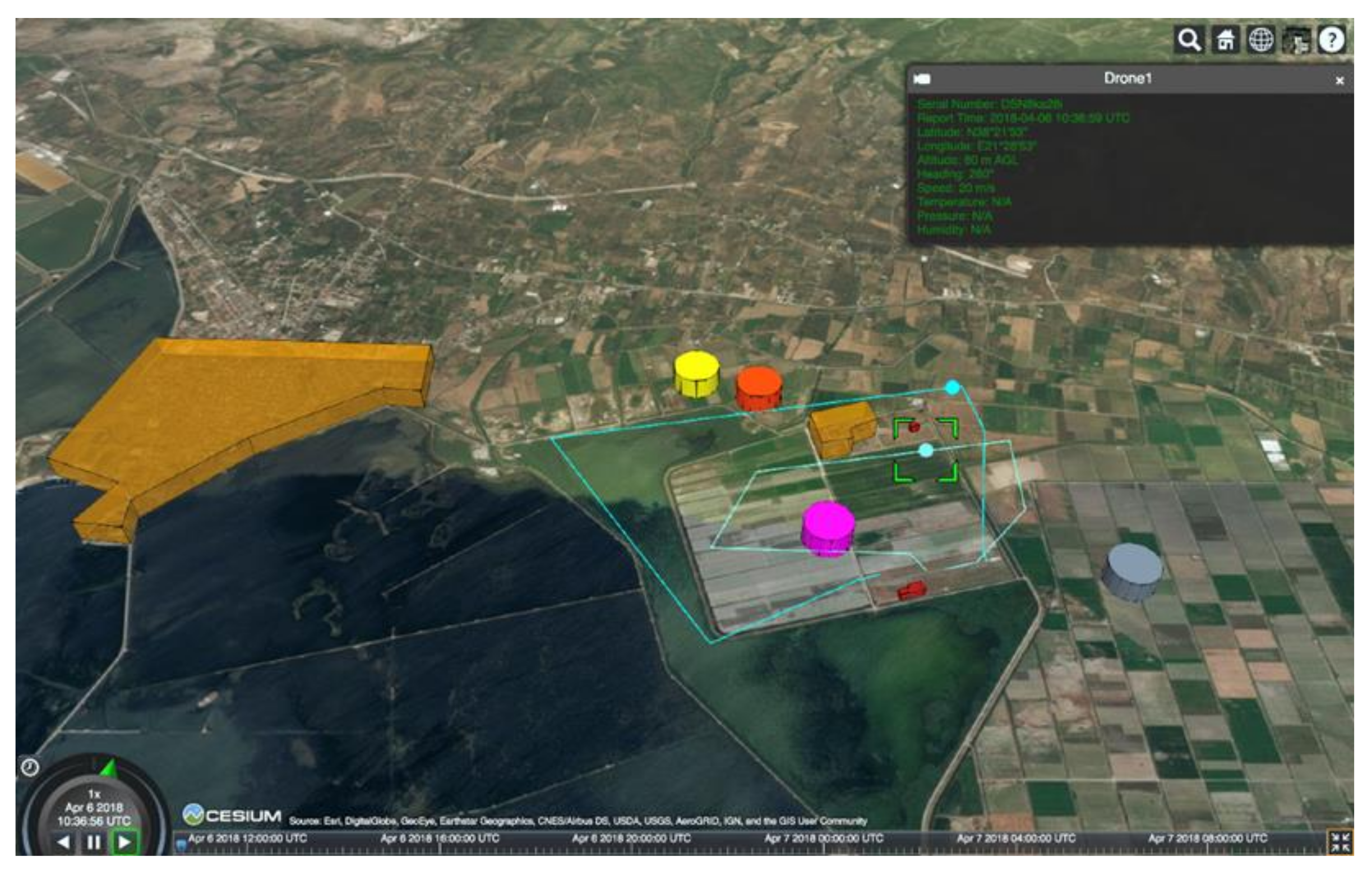Play the animation in reverse
This screenshot has height=870, width=1372.
coord(64,842)
